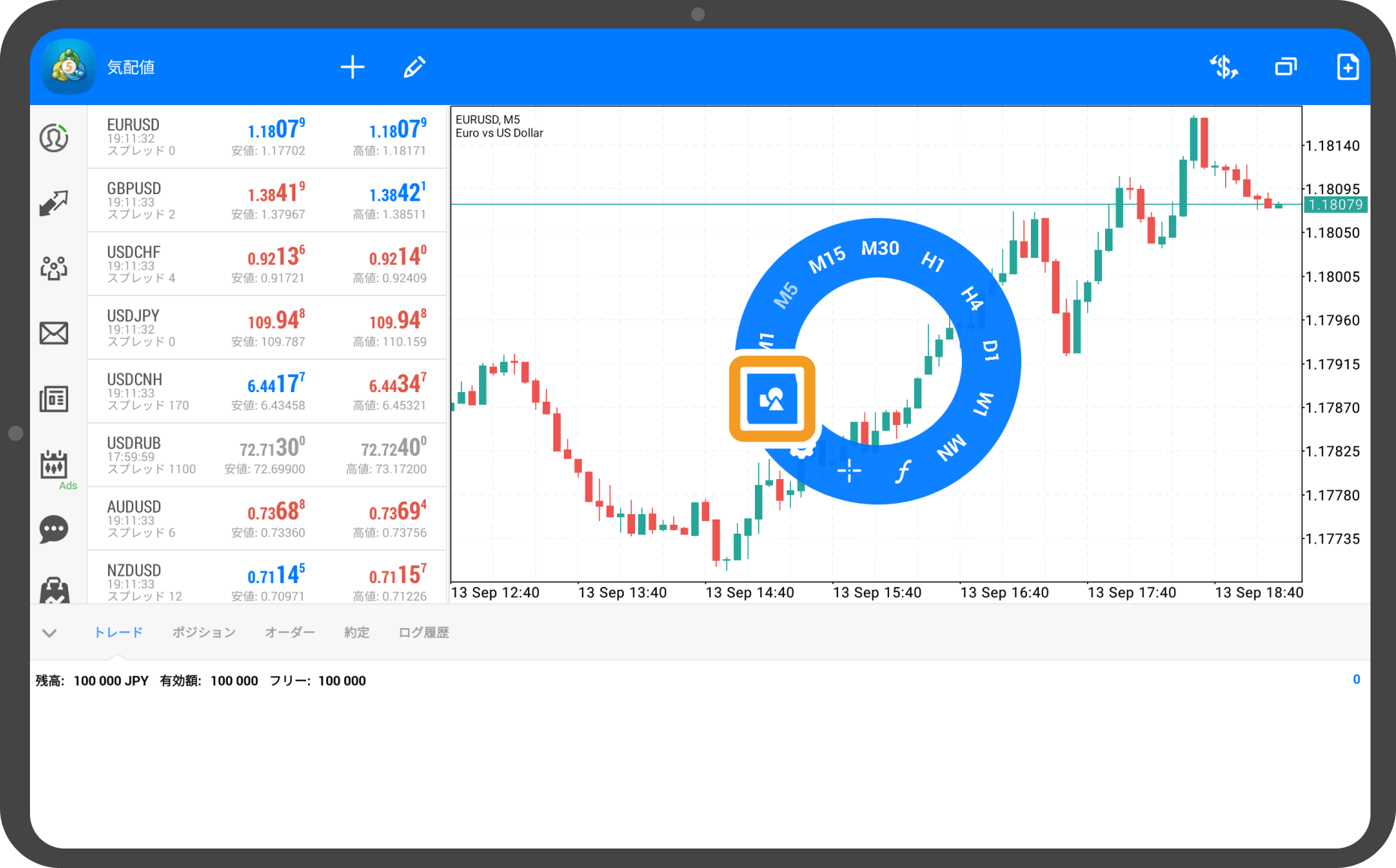Viewport: 1396px width, 868px height.
Task: Select the M30 timeframe
Action: 879,249
